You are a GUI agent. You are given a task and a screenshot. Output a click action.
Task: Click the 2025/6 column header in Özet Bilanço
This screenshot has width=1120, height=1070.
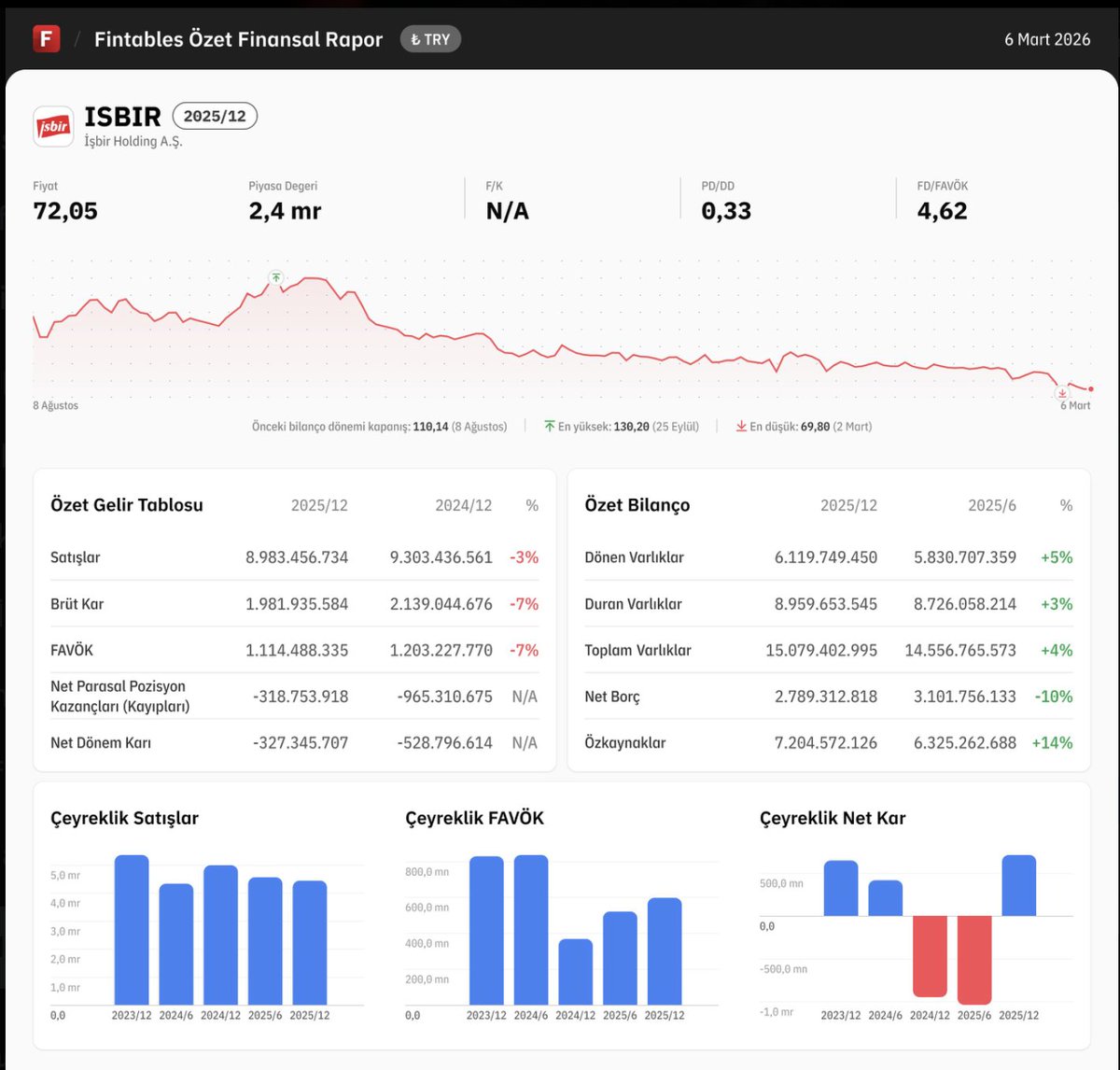click(x=992, y=505)
